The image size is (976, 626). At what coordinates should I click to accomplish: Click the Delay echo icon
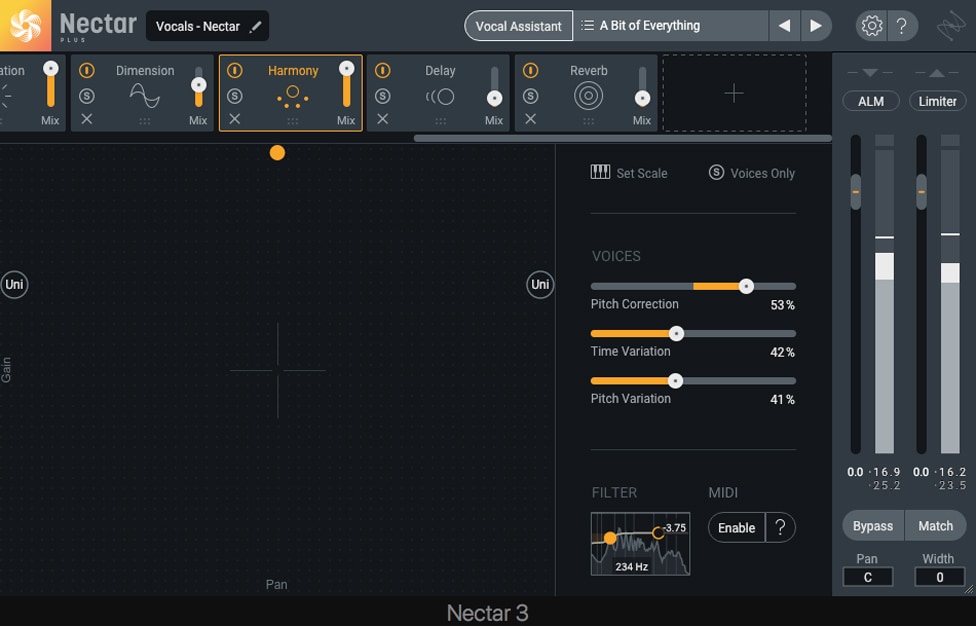[440, 96]
